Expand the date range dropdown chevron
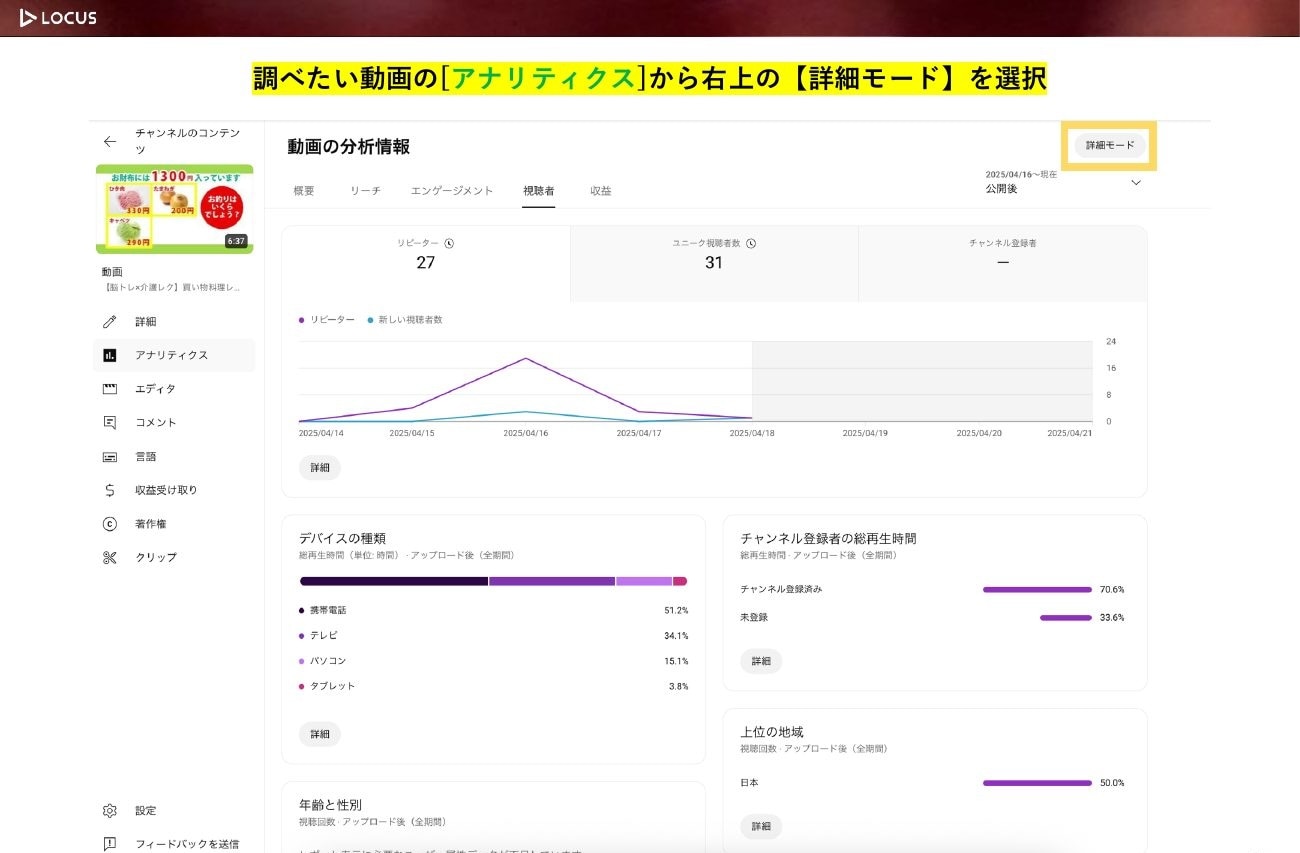1300x853 pixels. click(x=1135, y=183)
